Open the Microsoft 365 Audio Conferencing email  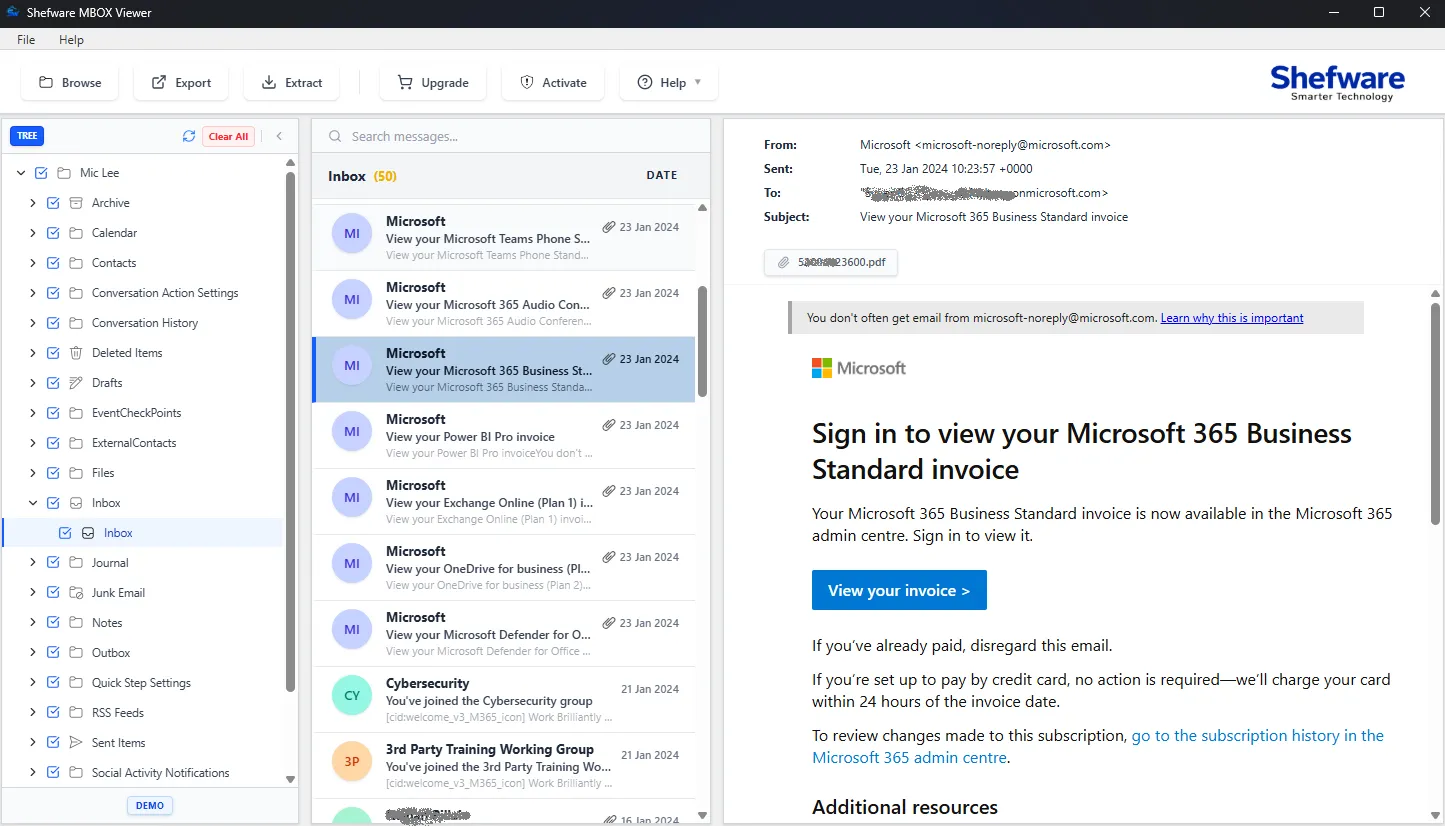(x=503, y=304)
